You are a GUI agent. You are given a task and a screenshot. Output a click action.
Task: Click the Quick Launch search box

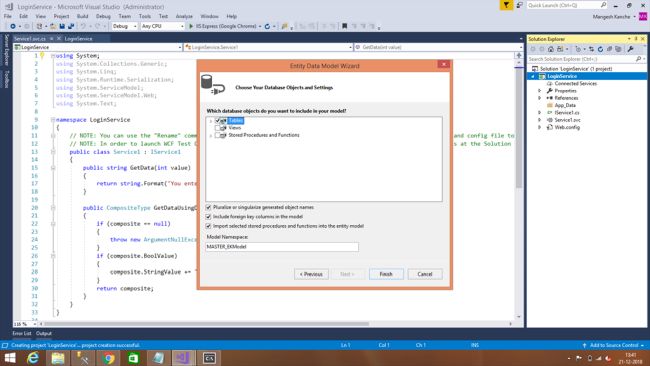click(567, 5)
